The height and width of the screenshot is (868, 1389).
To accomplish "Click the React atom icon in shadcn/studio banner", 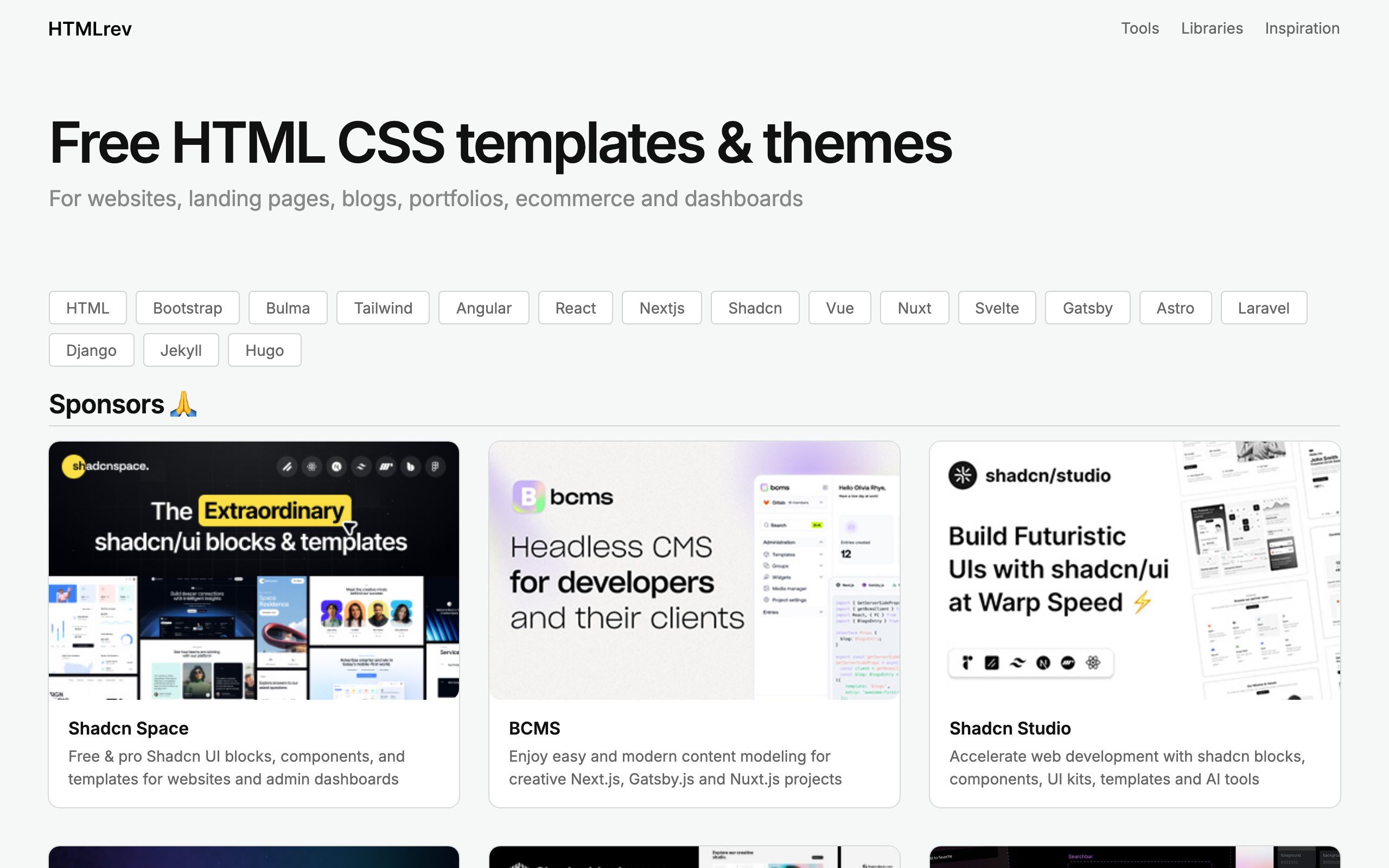I will click(x=1093, y=663).
